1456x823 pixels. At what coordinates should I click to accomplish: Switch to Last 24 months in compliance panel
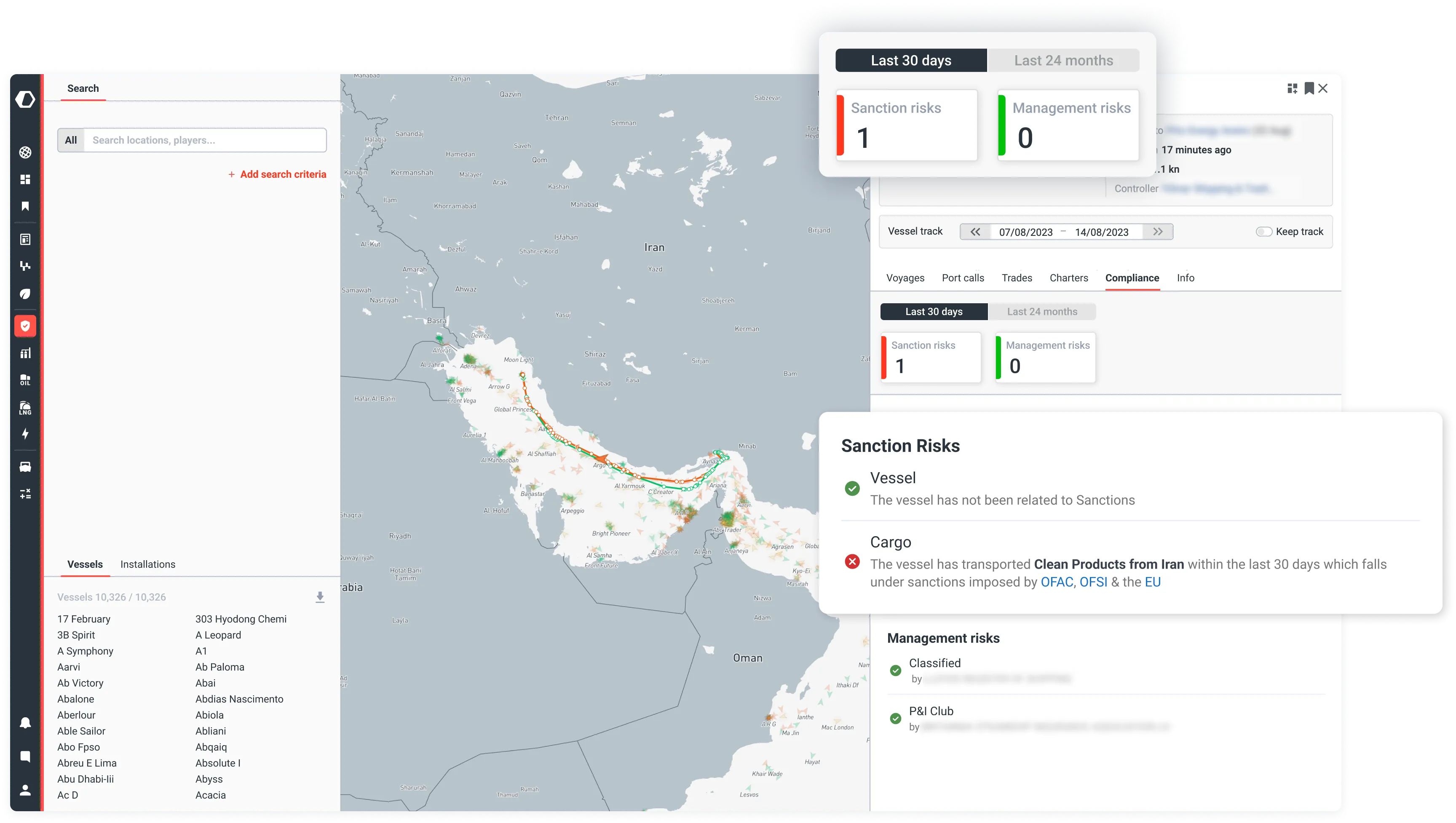coord(1043,311)
